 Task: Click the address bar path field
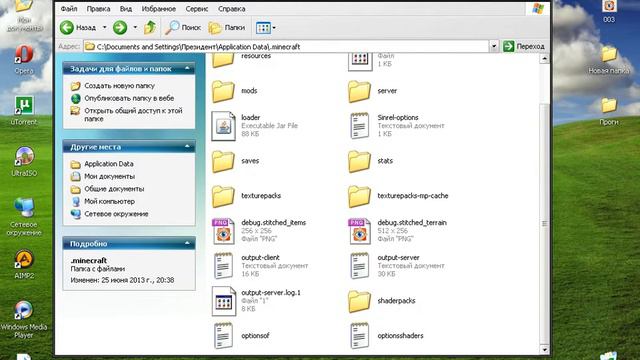286,47
